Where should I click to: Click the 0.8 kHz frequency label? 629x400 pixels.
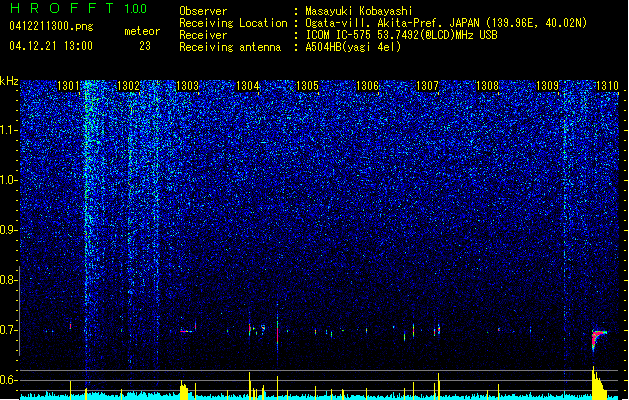coord(8,280)
